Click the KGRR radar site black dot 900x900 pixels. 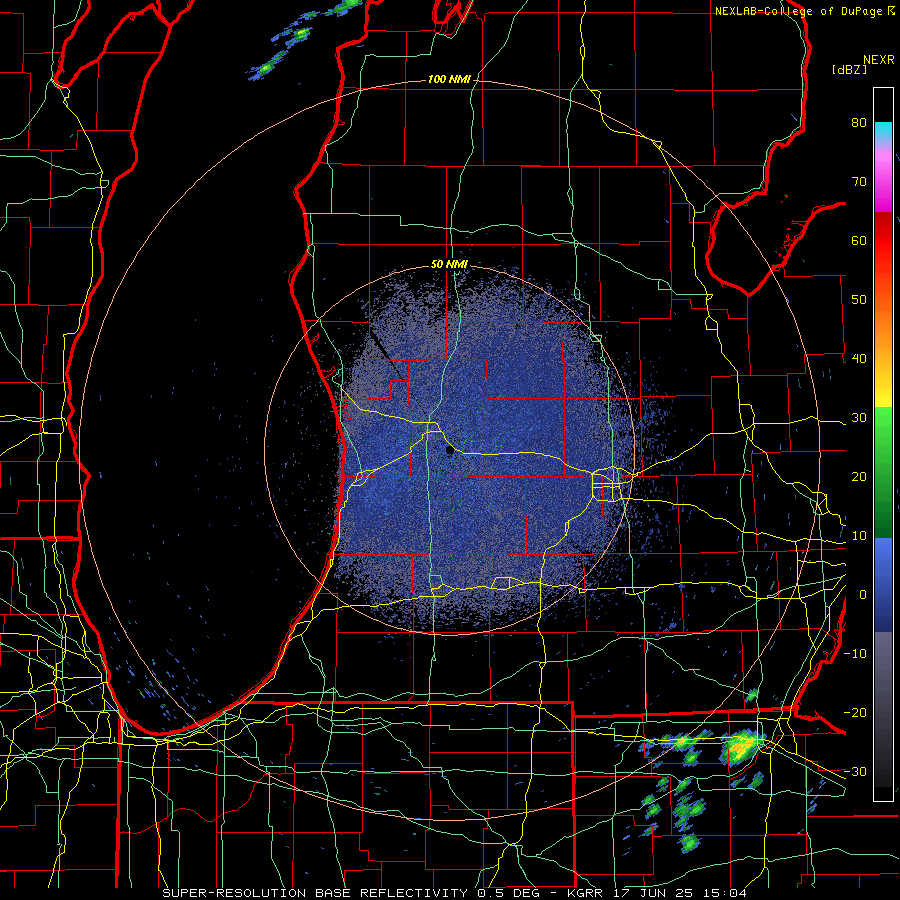(x=450, y=451)
